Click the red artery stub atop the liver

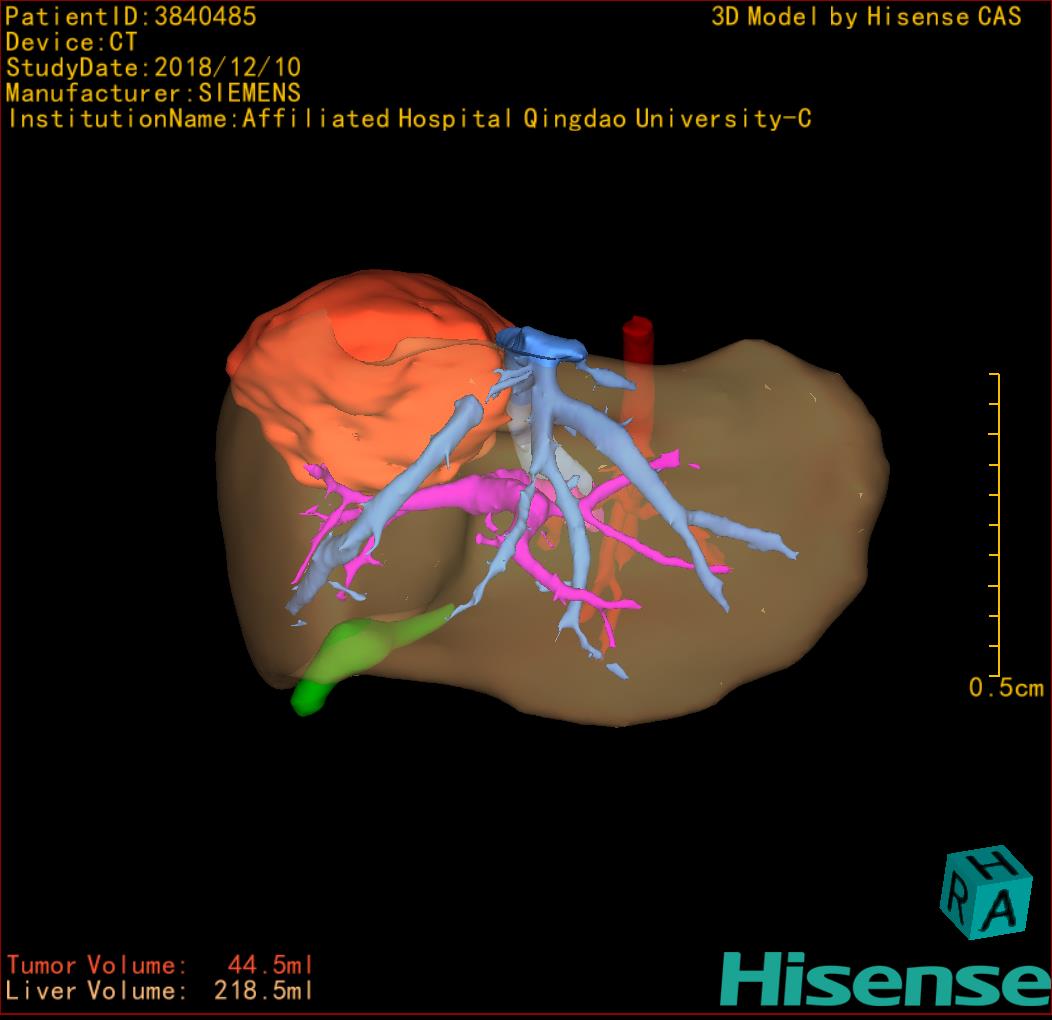pyautogui.click(x=636, y=342)
